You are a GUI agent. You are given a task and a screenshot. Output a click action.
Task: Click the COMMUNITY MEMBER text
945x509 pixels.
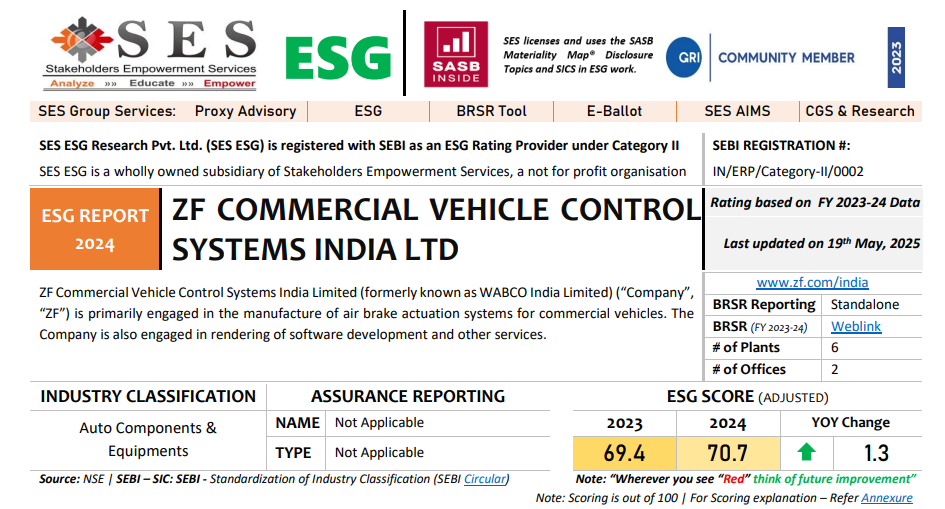786,58
